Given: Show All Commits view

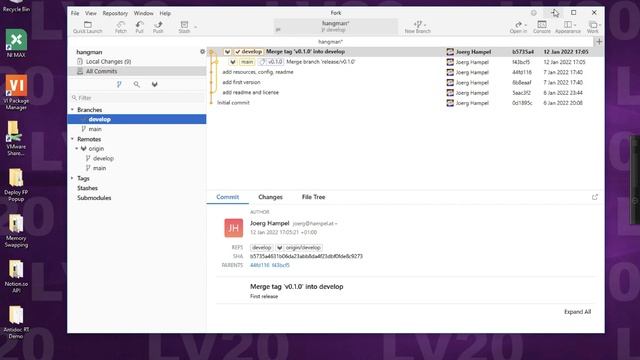Looking at the screenshot, I should (x=137, y=71).
